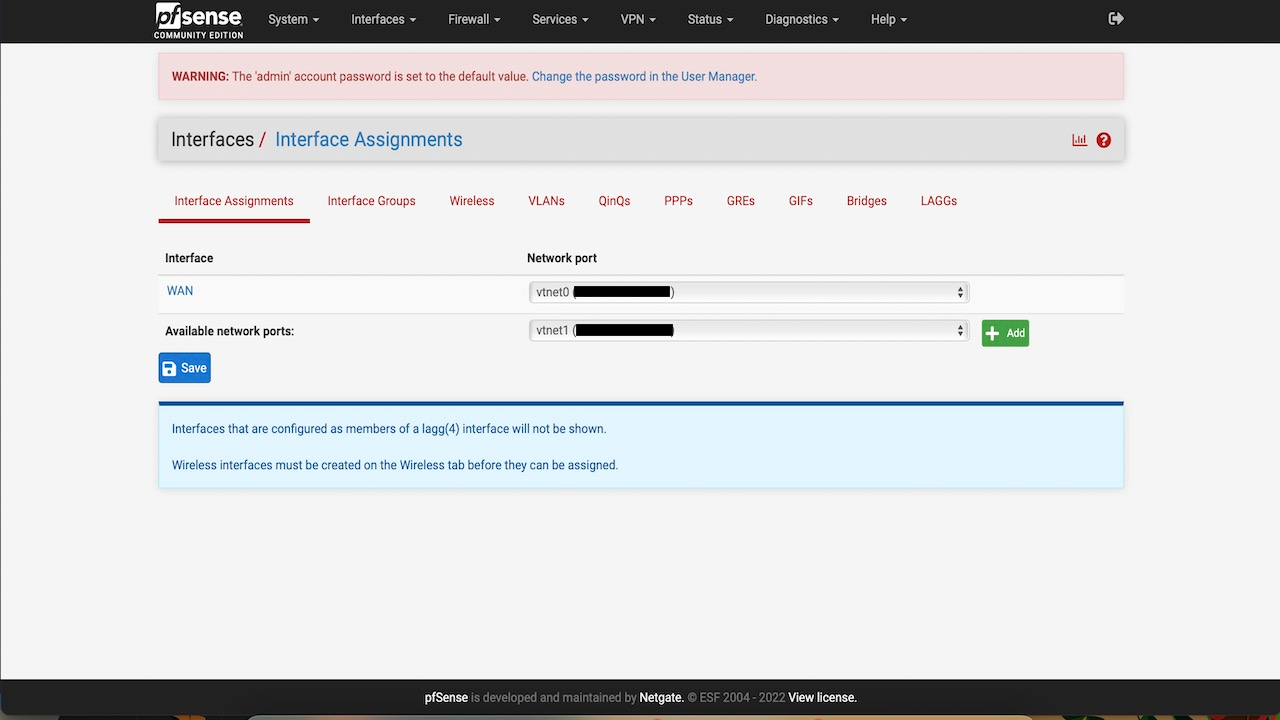
Task: Switch to the VLANs tab
Action: pyautogui.click(x=545, y=201)
